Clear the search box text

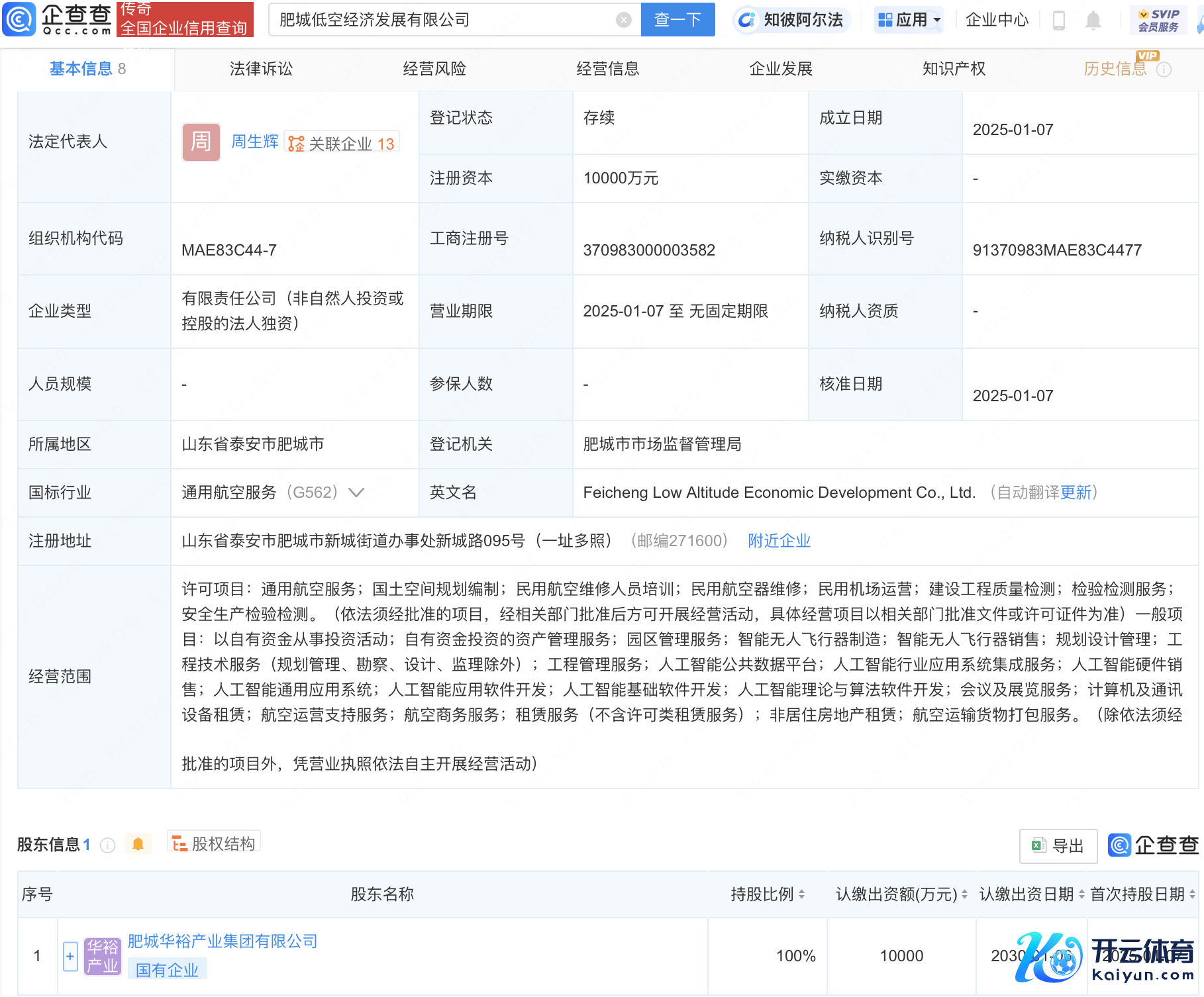click(x=623, y=20)
